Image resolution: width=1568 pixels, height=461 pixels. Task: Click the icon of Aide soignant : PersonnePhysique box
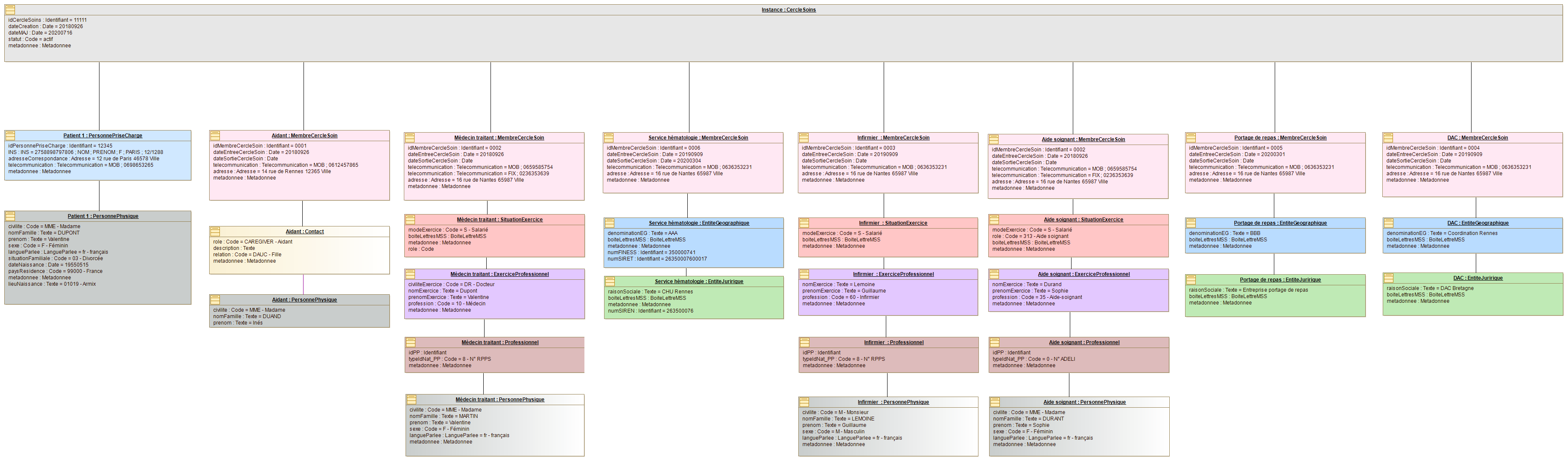[995, 402]
